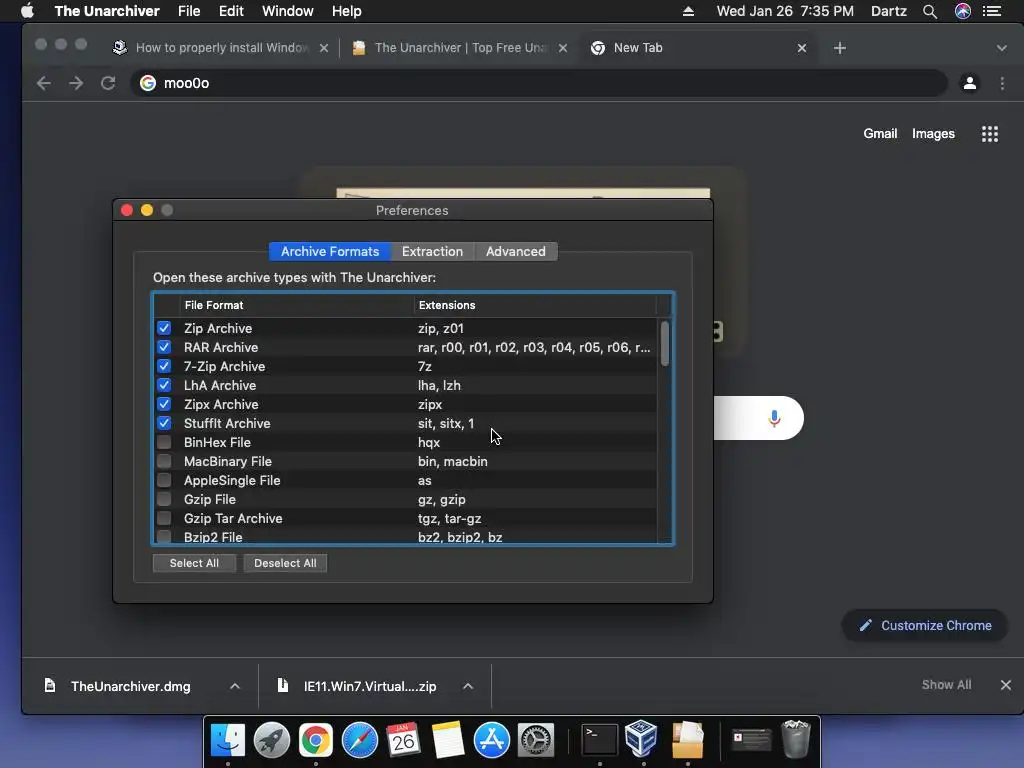Click the archive list vertical scrollbar
The width and height of the screenshot is (1024, 768).
point(665,344)
